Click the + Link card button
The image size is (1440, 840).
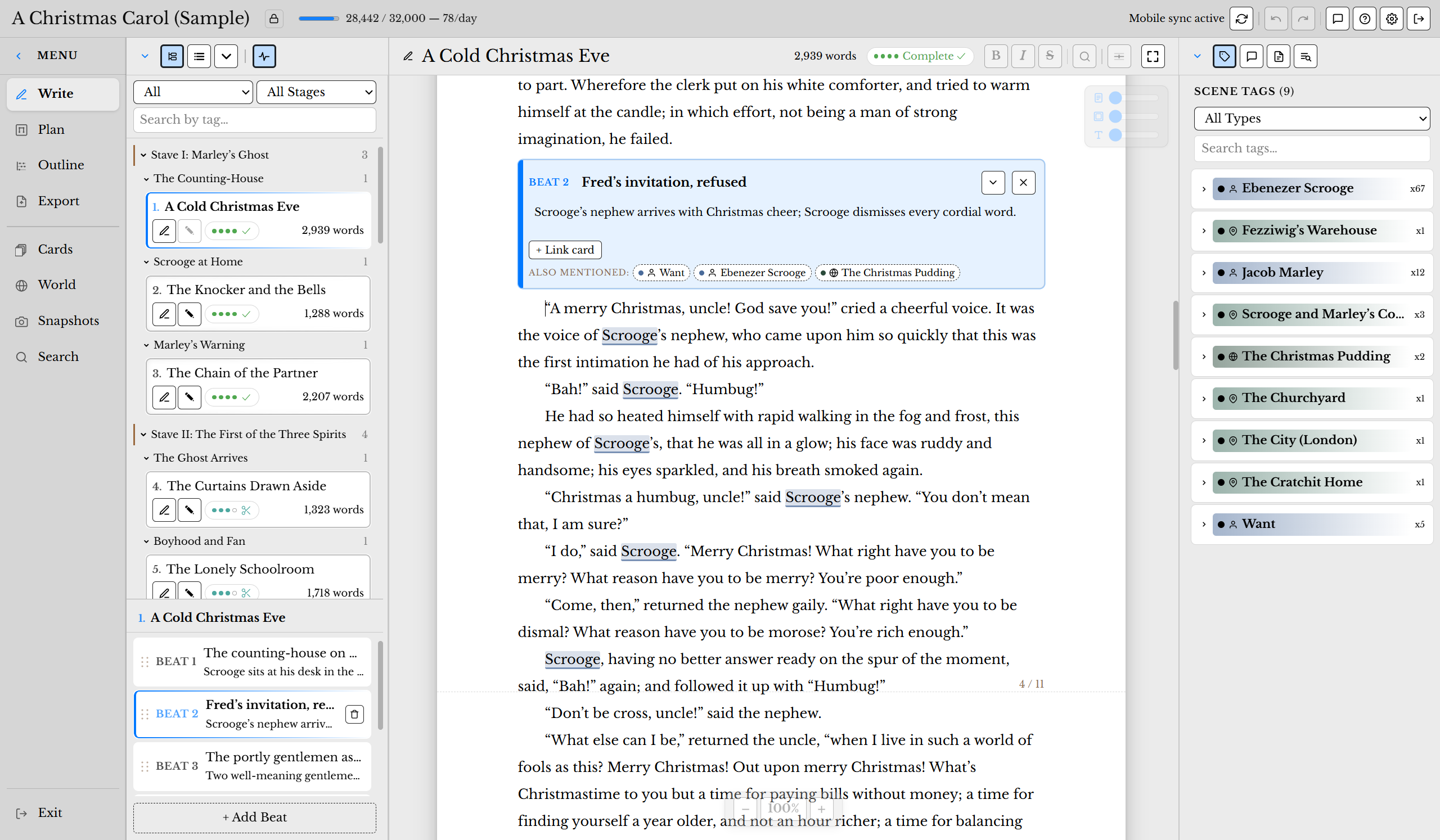click(x=565, y=250)
